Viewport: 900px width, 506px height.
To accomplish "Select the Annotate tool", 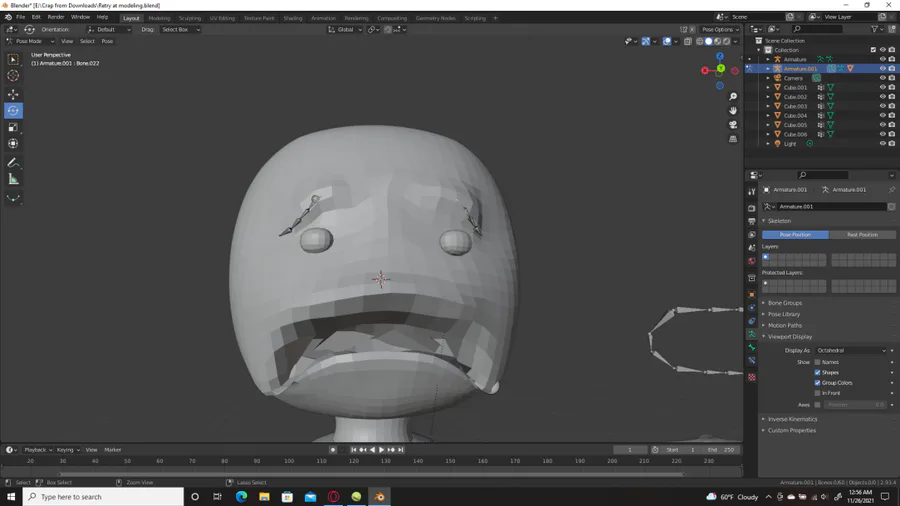I will pos(13,162).
